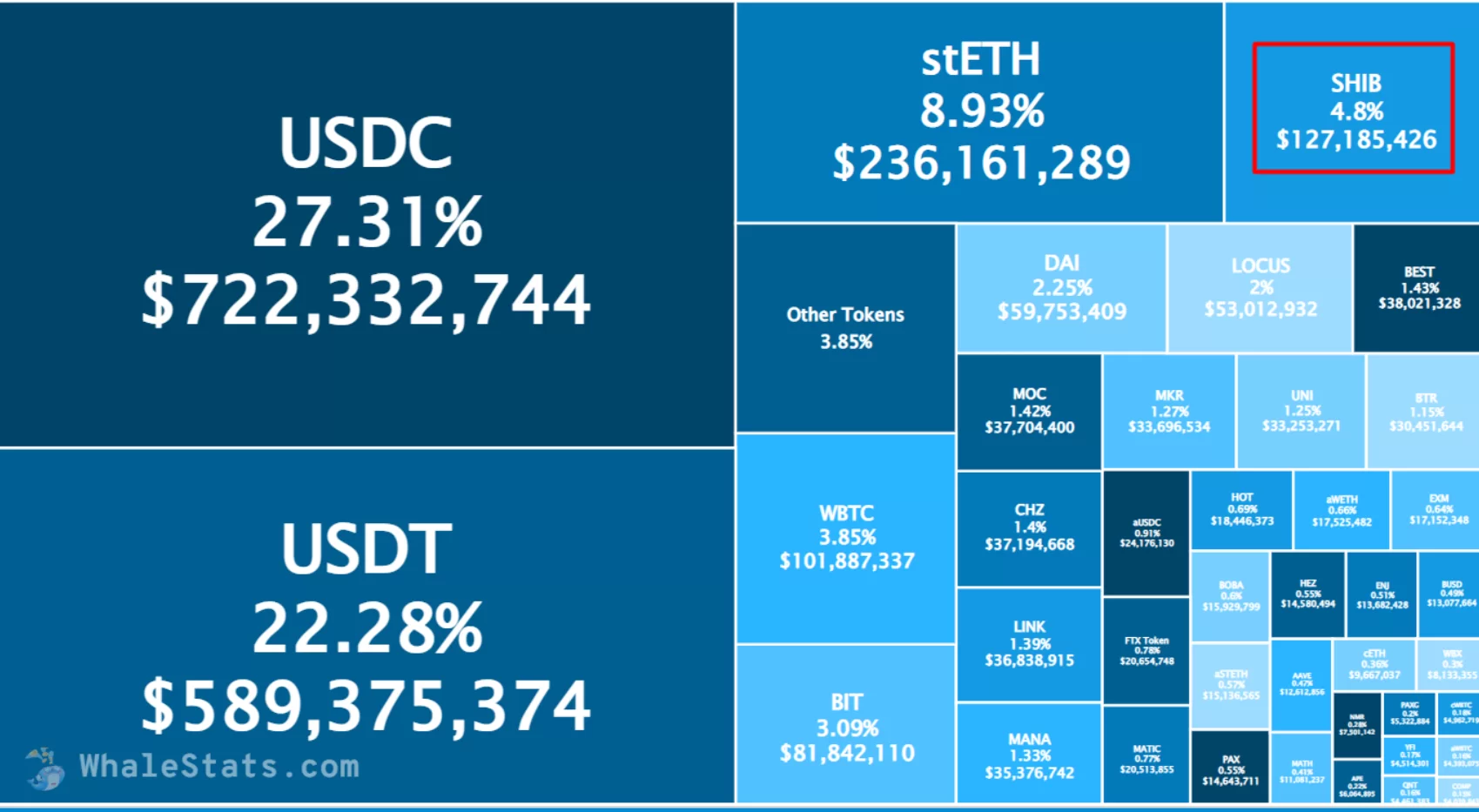
Task: Open the Other Tokens tile
Action: [x=845, y=327]
